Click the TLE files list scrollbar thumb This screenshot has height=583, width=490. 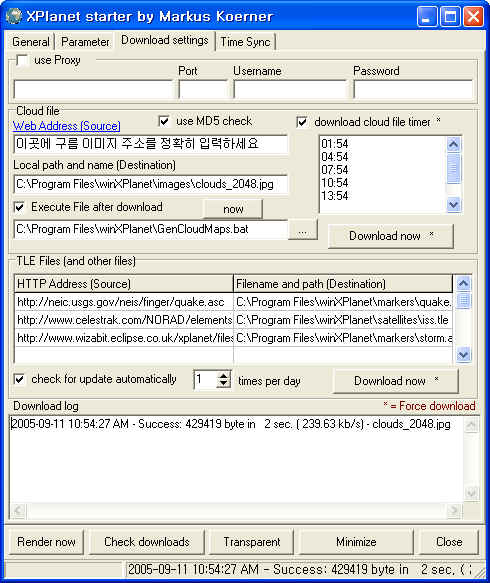[x=463, y=300]
